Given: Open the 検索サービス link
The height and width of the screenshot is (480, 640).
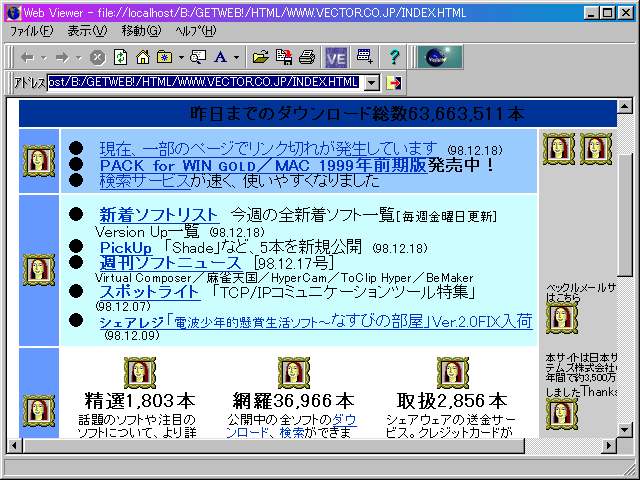Looking at the screenshot, I should 145,181.
